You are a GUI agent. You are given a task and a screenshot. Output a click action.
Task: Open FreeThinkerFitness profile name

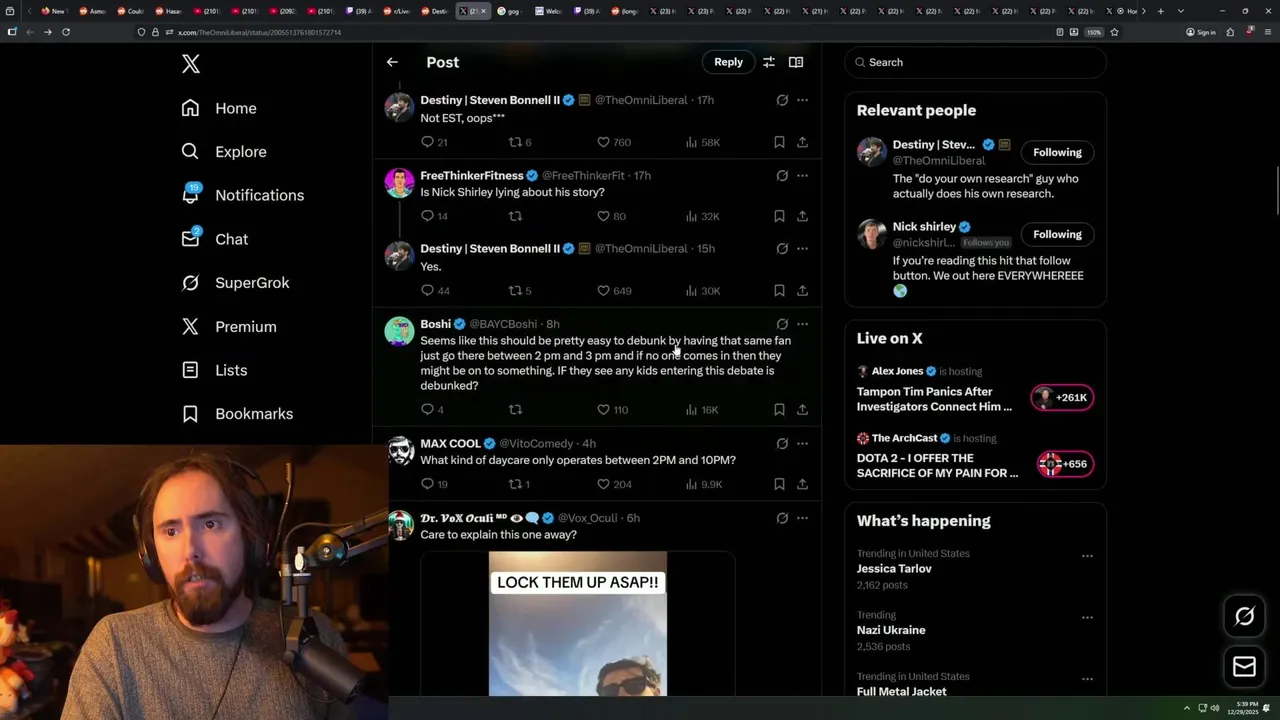[472, 176]
